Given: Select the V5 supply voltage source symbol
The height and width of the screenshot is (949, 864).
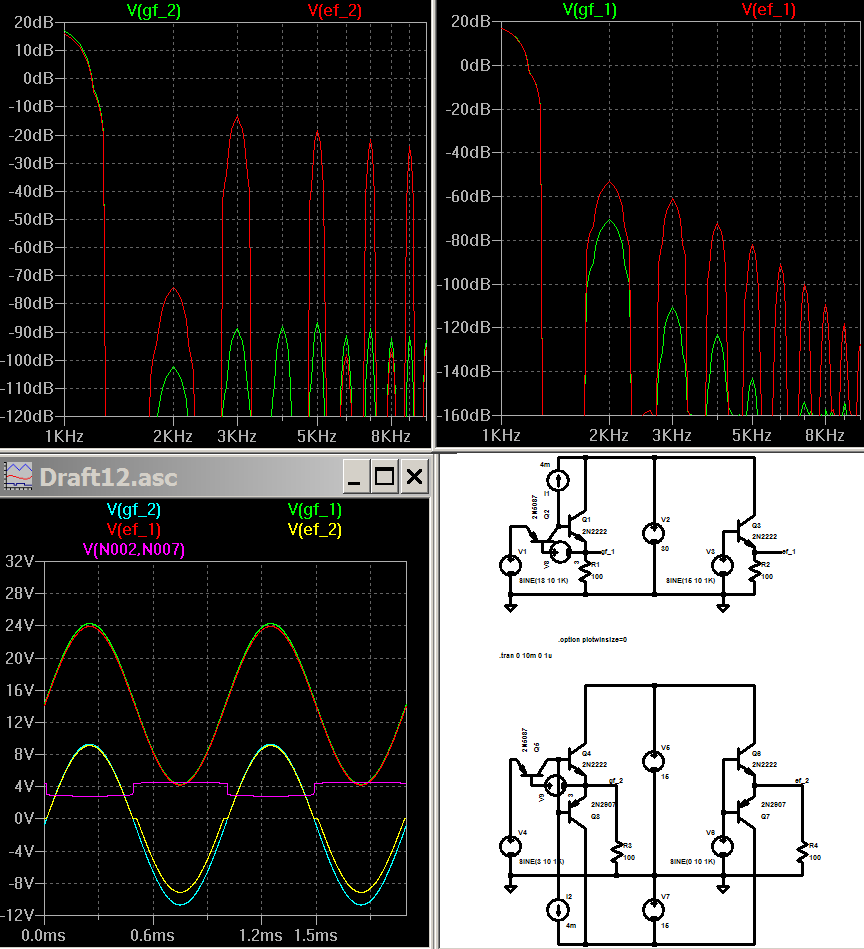Looking at the screenshot, I should click(x=653, y=761).
